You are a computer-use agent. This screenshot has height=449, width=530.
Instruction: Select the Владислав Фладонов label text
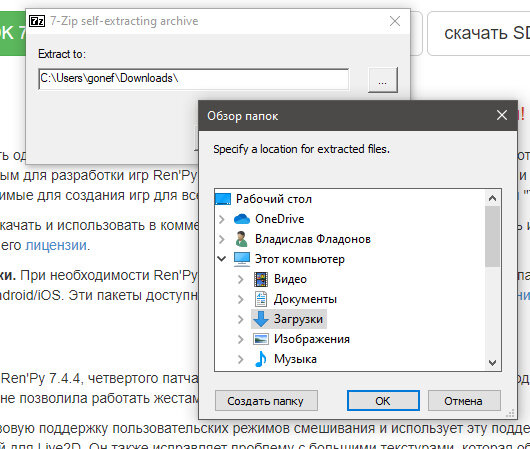tap(313, 239)
